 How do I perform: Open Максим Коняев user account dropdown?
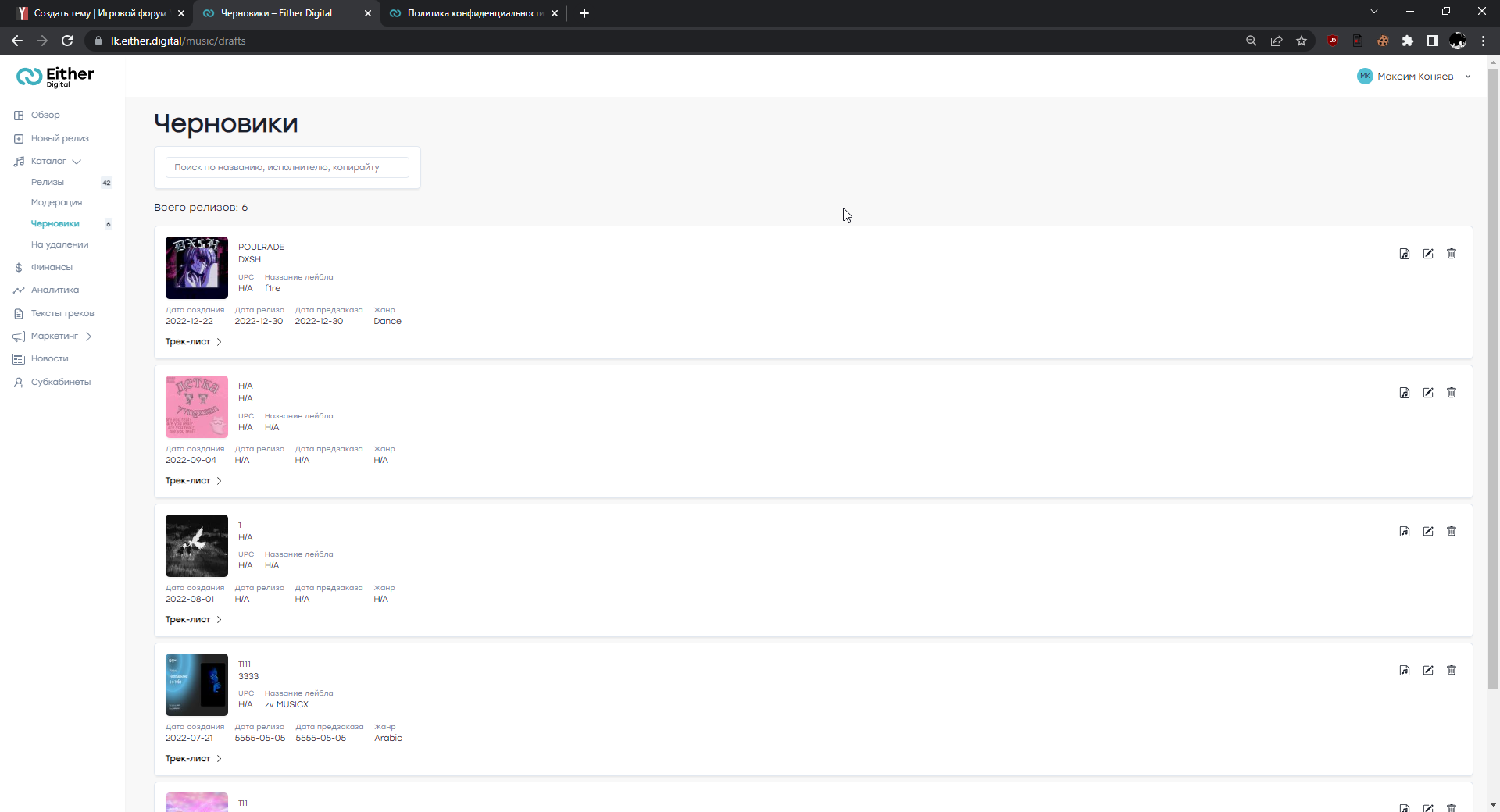[1414, 77]
